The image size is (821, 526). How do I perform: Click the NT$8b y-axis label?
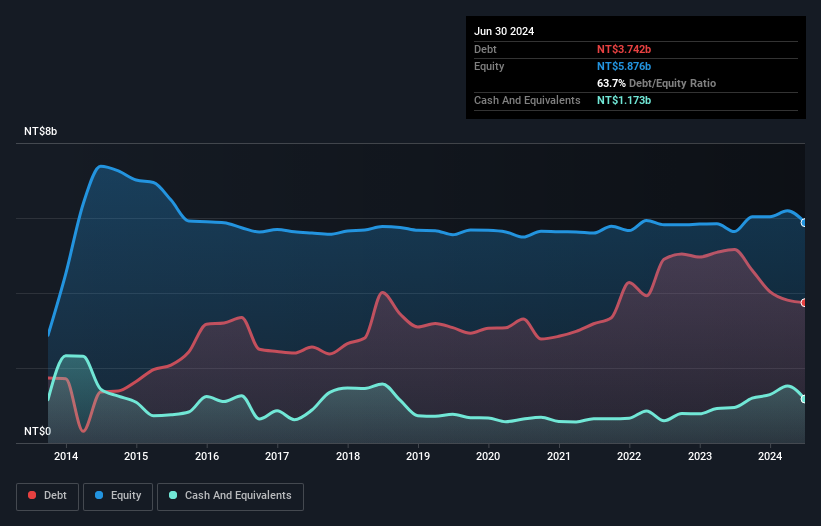(40, 131)
